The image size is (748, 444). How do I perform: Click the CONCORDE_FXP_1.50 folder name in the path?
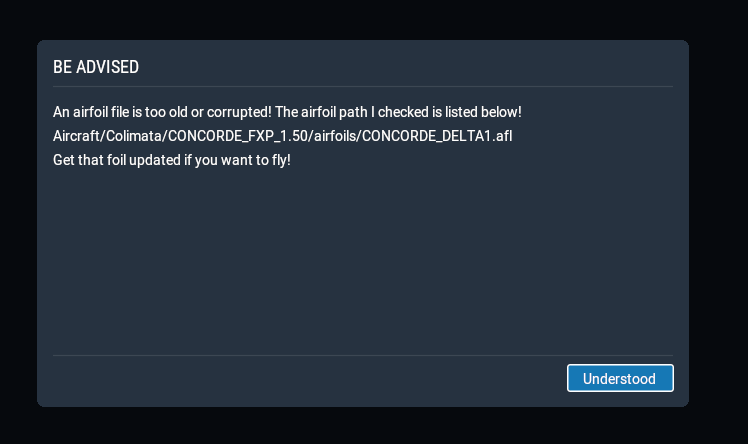pyautogui.click(x=238, y=136)
